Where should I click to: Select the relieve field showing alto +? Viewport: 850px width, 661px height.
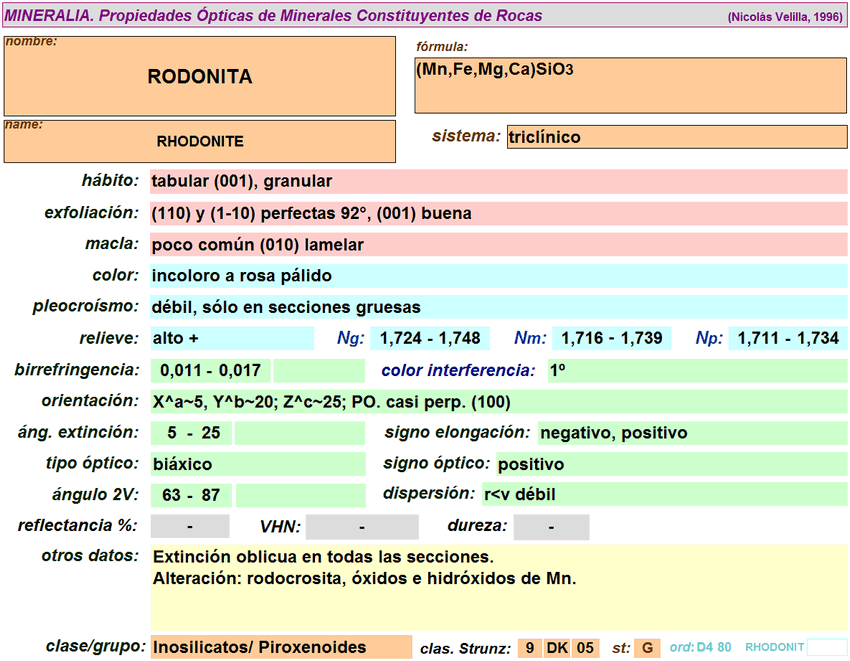coord(231,338)
